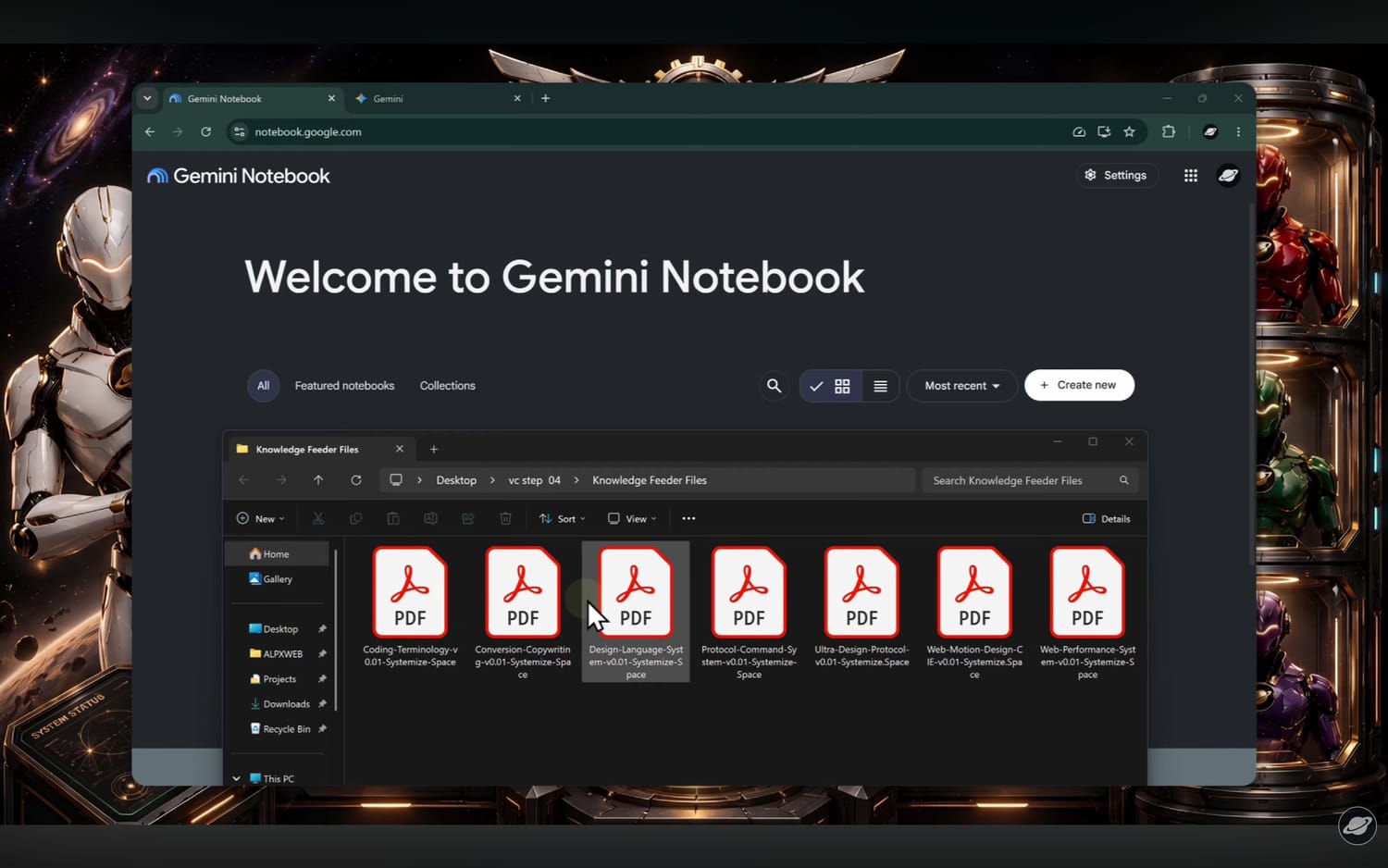
Task: Open the View menu in File Explorer
Action: [632, 518]
